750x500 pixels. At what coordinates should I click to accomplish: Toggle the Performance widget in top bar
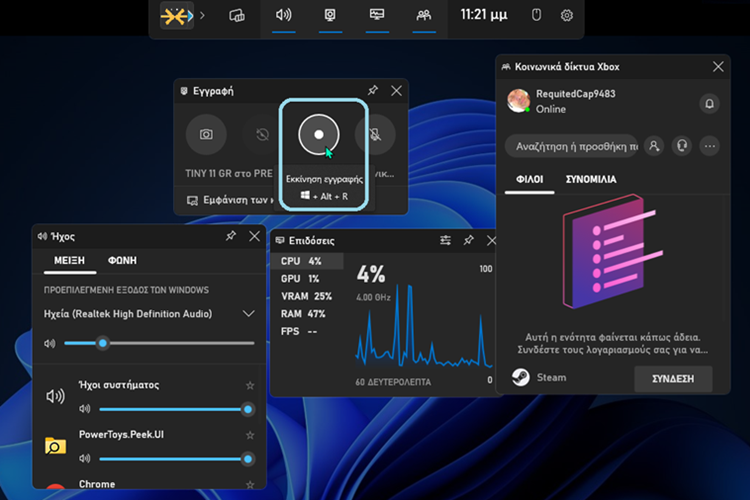[x=377, y=15]
